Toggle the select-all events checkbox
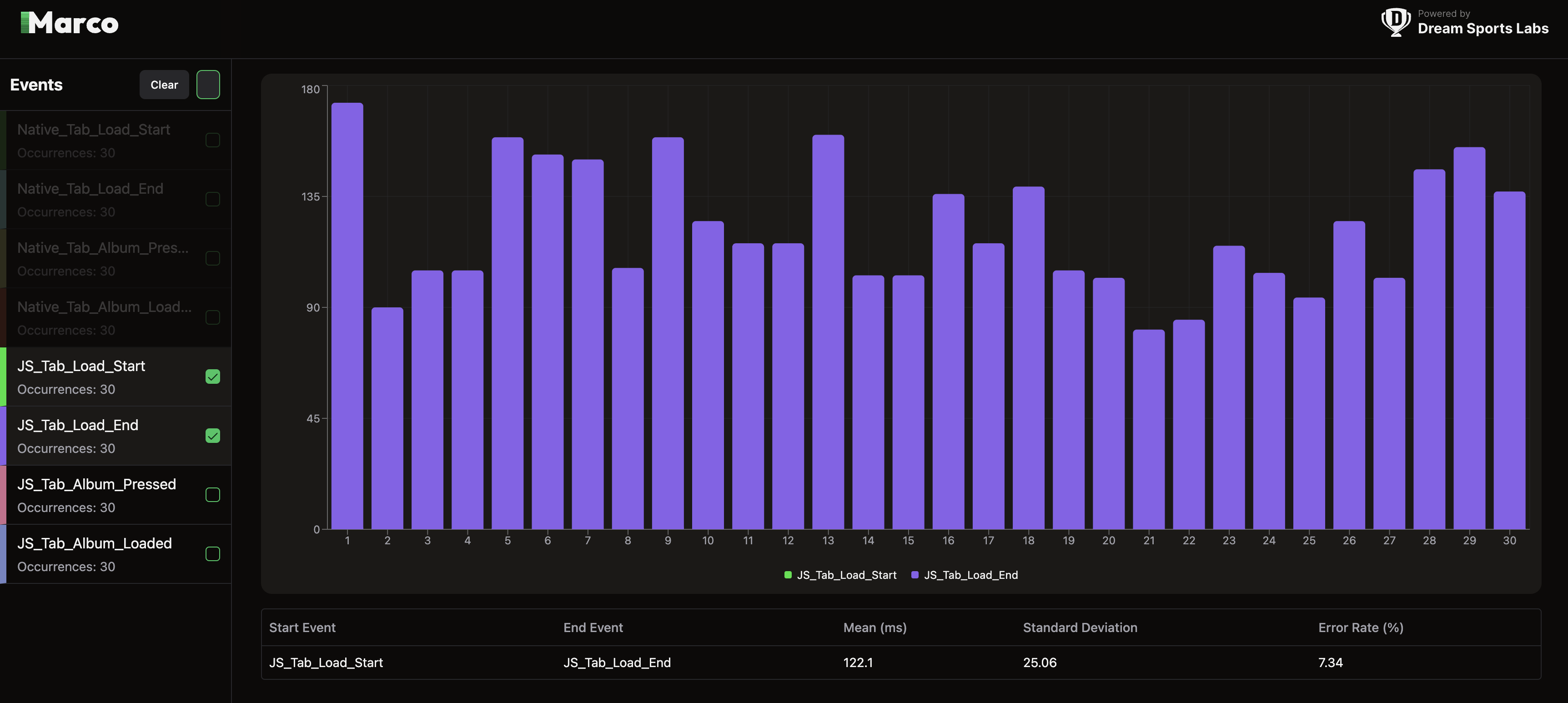The image size is (1568, 703). point(208,85)
